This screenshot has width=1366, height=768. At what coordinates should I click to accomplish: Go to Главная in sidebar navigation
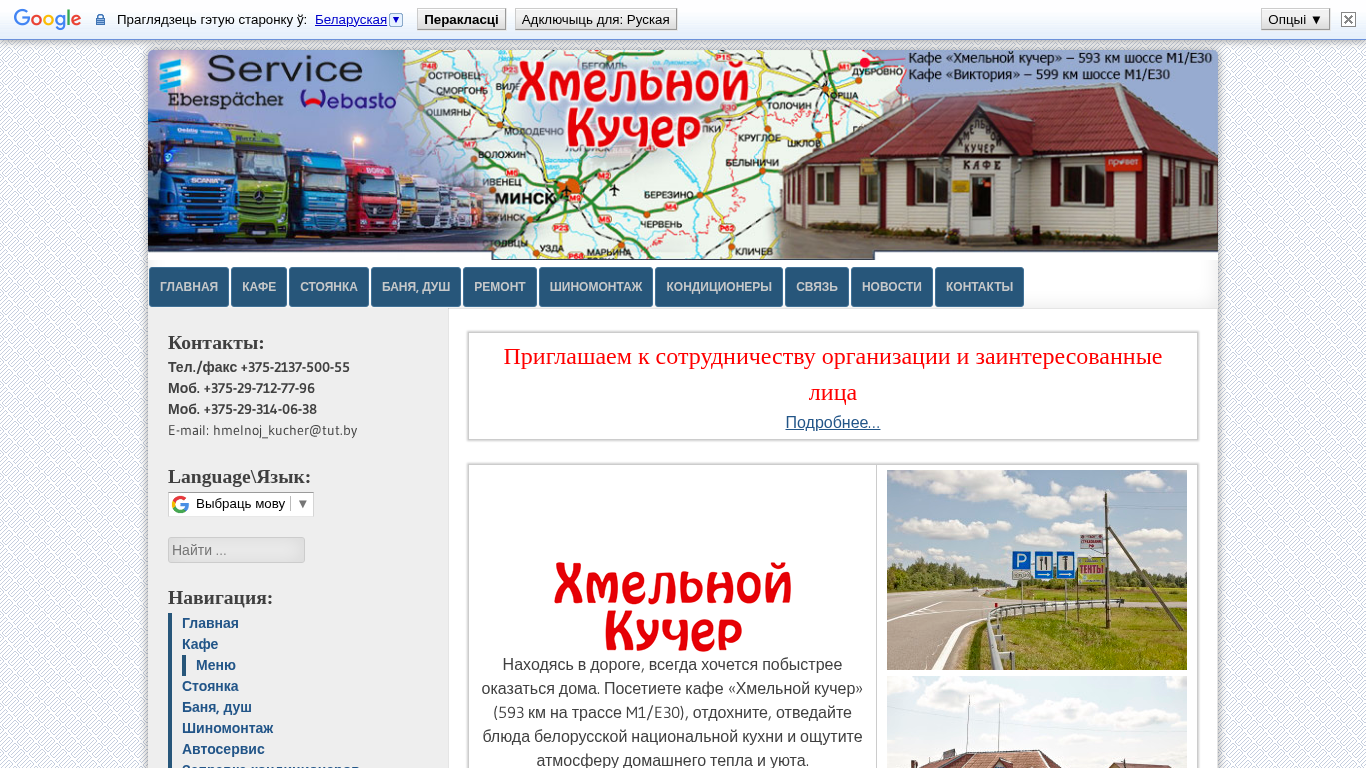point(210,623)
